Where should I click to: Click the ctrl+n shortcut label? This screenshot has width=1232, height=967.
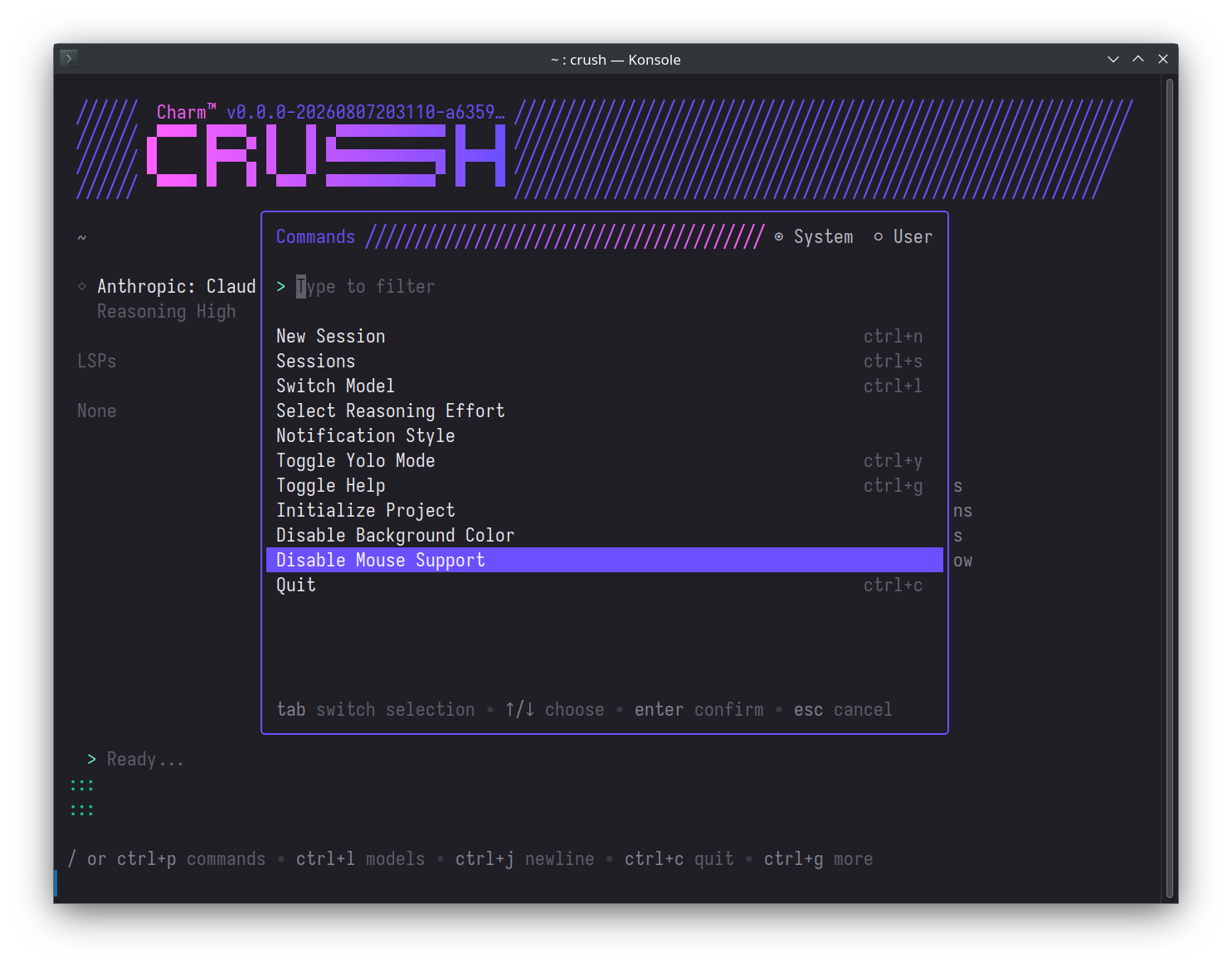coord(894,337)
